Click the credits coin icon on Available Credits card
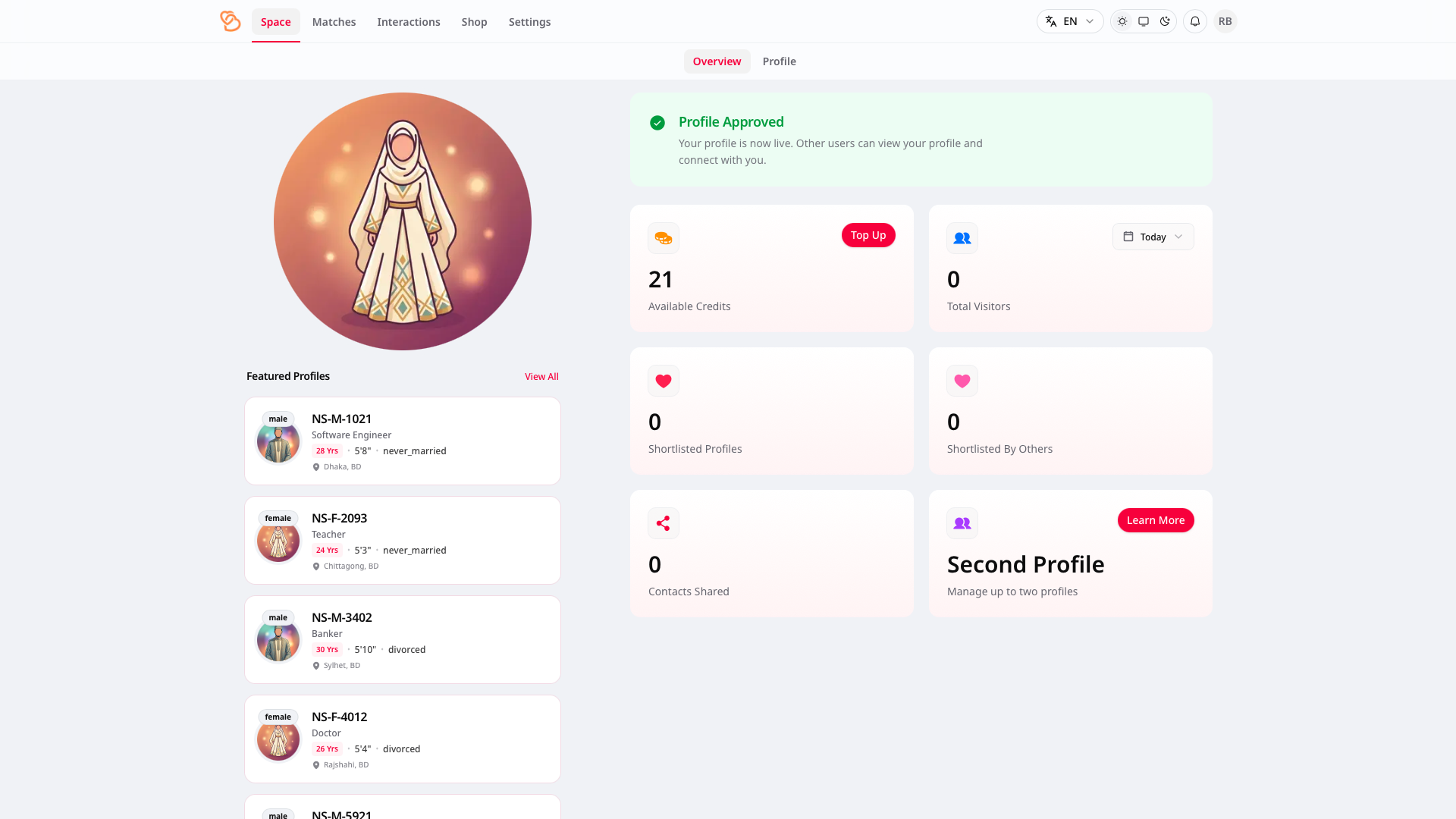The width and height of the screenshot is (1456, 819). click(663, 237)
